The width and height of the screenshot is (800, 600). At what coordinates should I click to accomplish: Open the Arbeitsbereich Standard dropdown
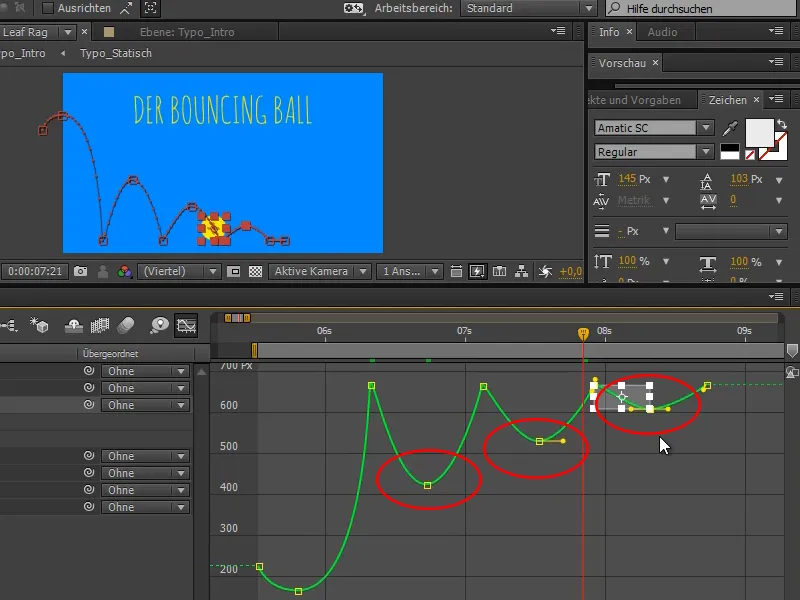528,8
